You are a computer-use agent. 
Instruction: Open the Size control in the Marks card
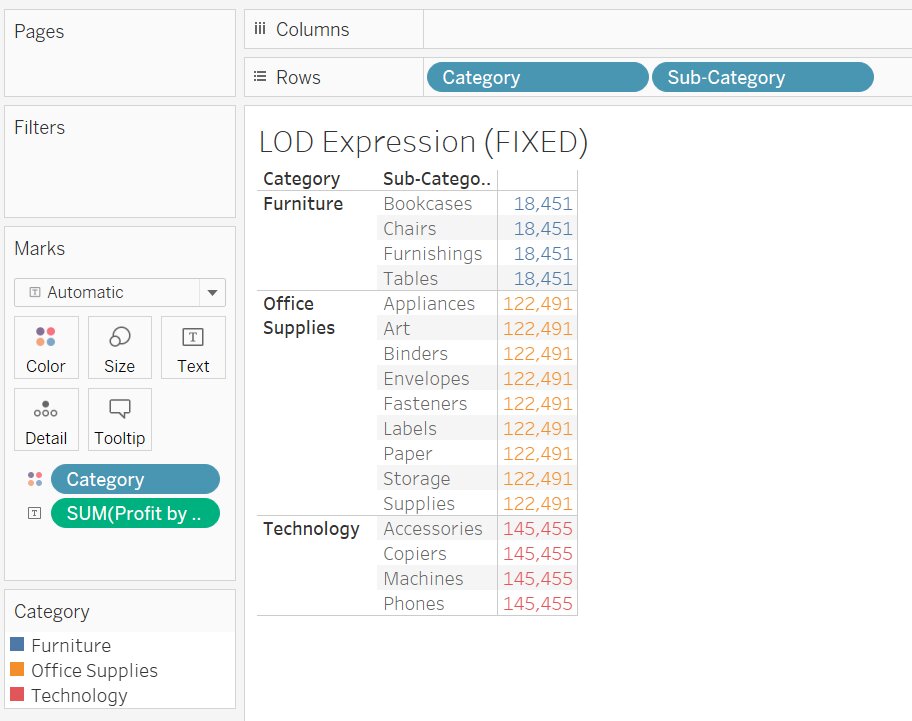point(119,347)
